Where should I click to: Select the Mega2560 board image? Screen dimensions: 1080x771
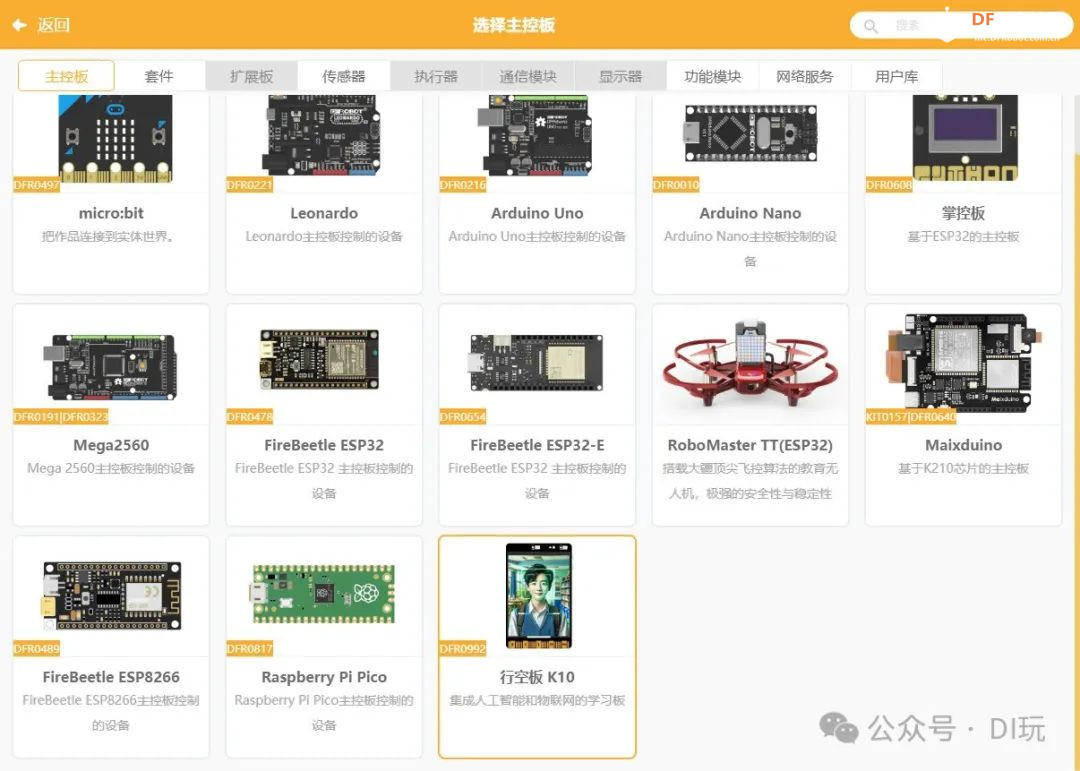click(x=112, y=367)
